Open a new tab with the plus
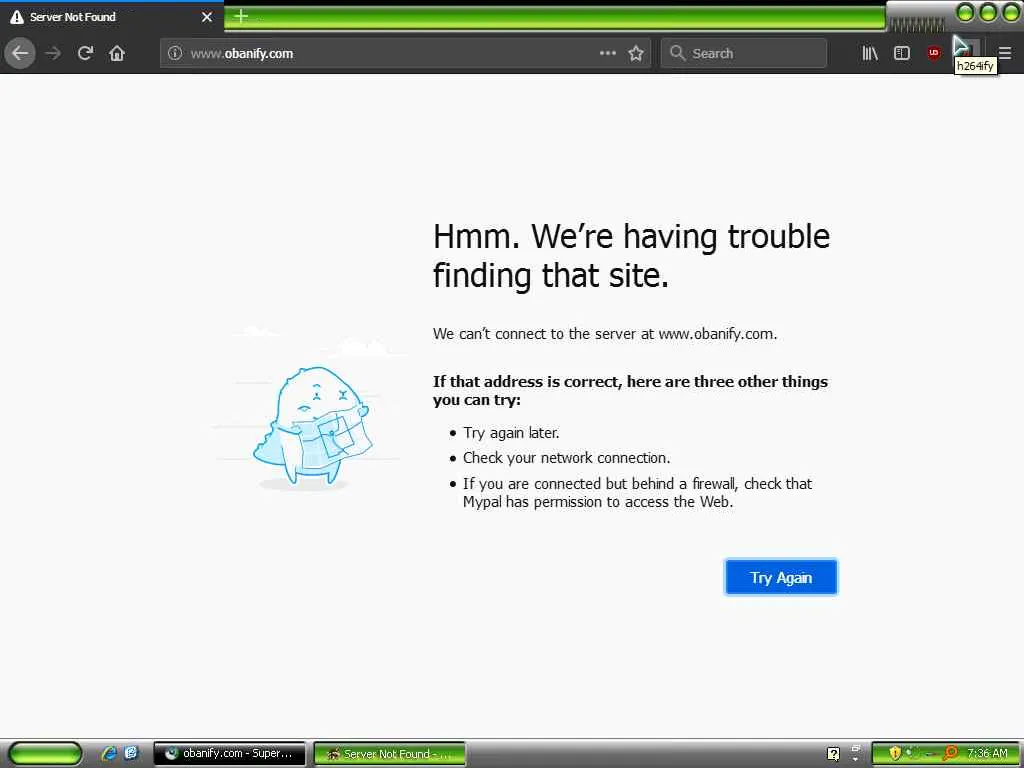Image resolution: width=1024 pixels, height=768 pixels. [241, 16]
